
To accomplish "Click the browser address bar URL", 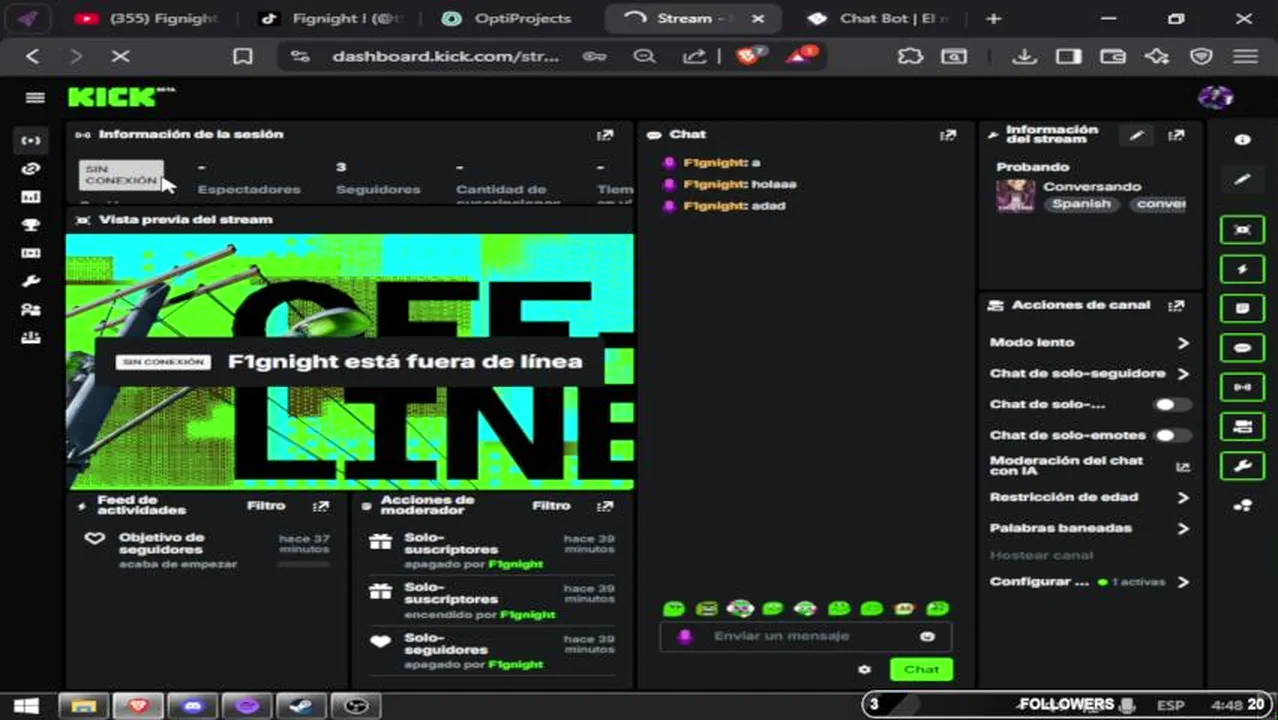I will (x=446, y=57).
